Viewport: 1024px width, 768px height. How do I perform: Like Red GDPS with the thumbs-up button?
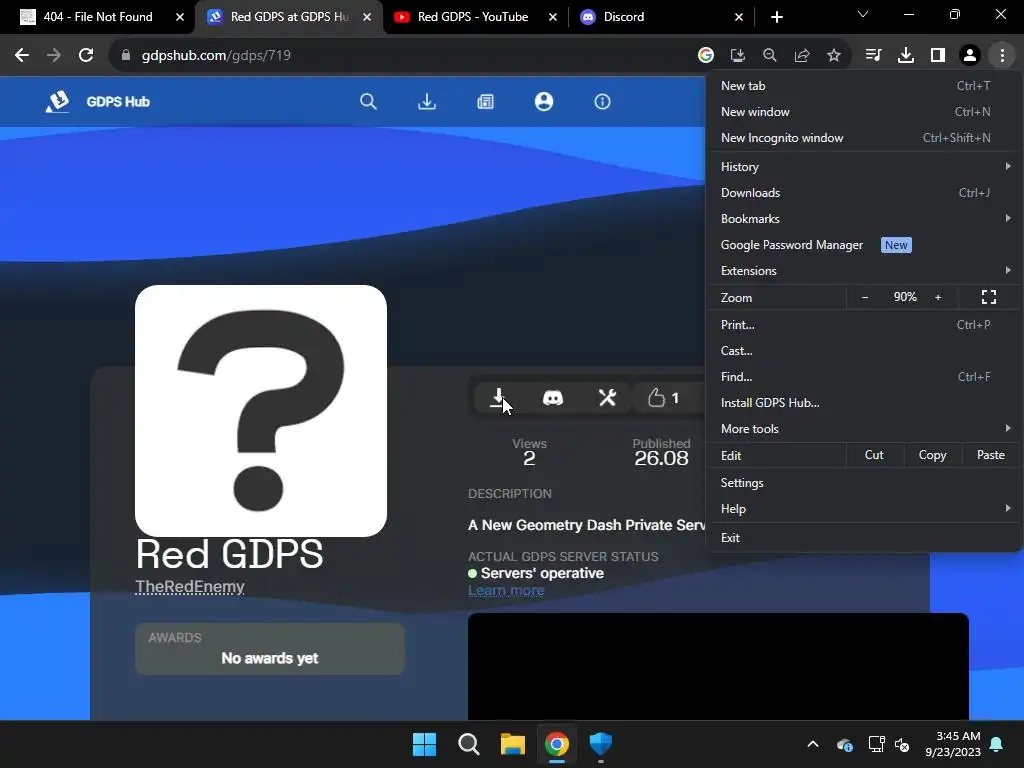(x=663, y=398)
